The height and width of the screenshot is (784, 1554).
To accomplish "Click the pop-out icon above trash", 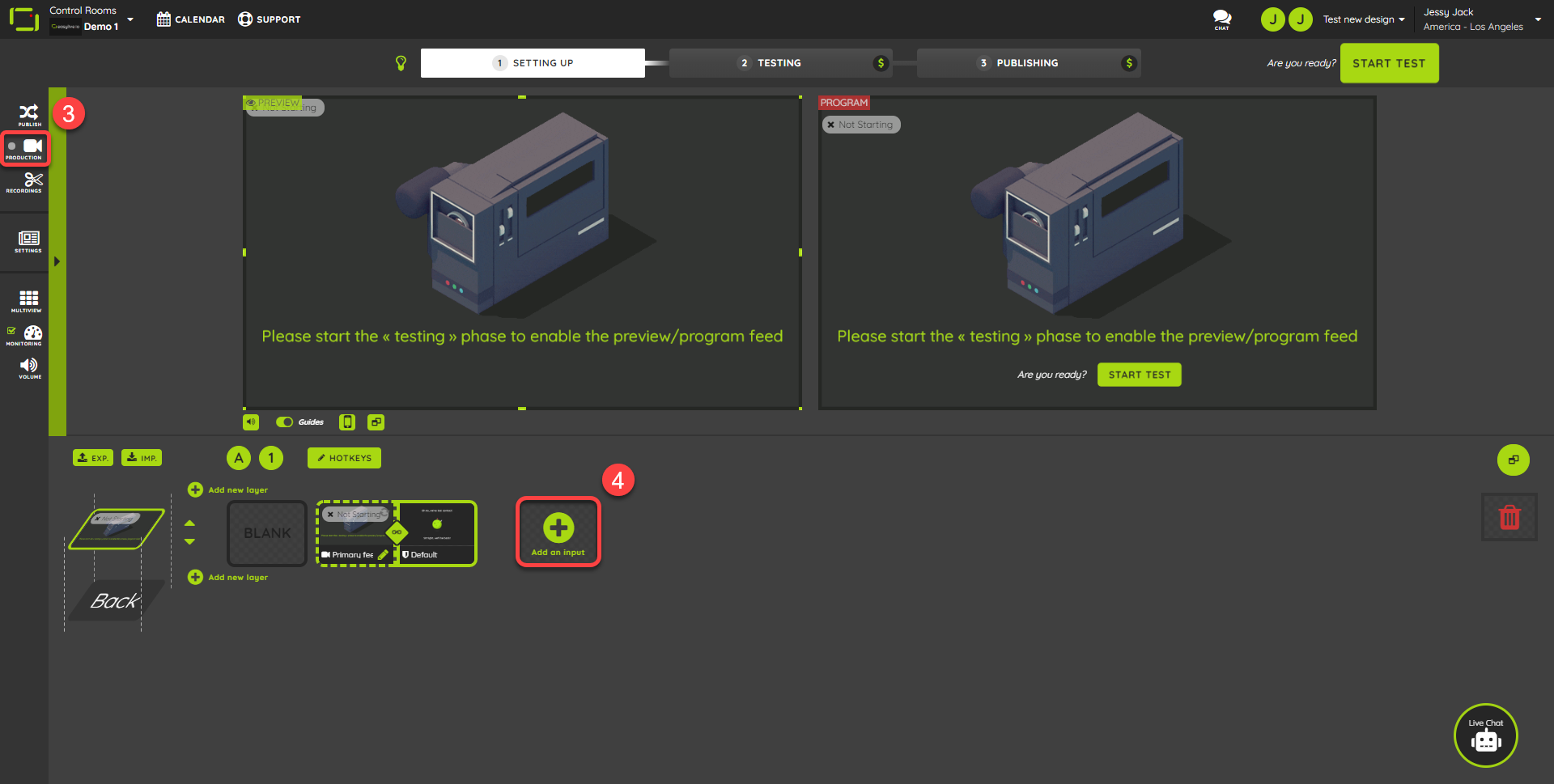I will pos(1513,460).
